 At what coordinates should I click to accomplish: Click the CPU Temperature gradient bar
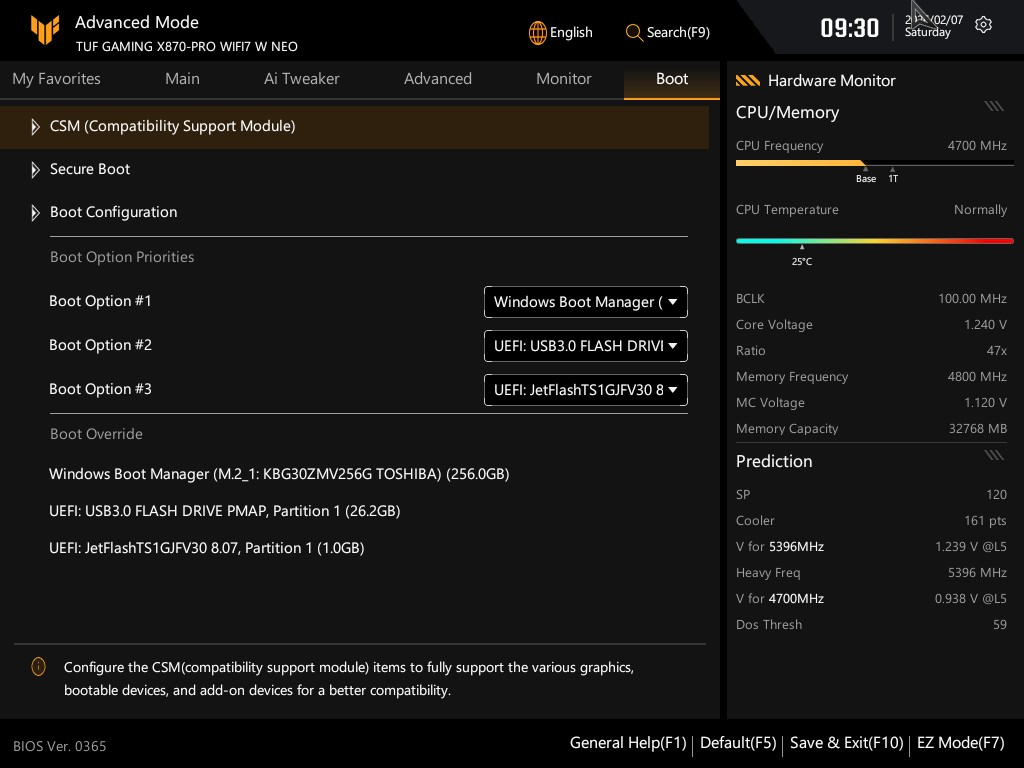click(874, 241)
